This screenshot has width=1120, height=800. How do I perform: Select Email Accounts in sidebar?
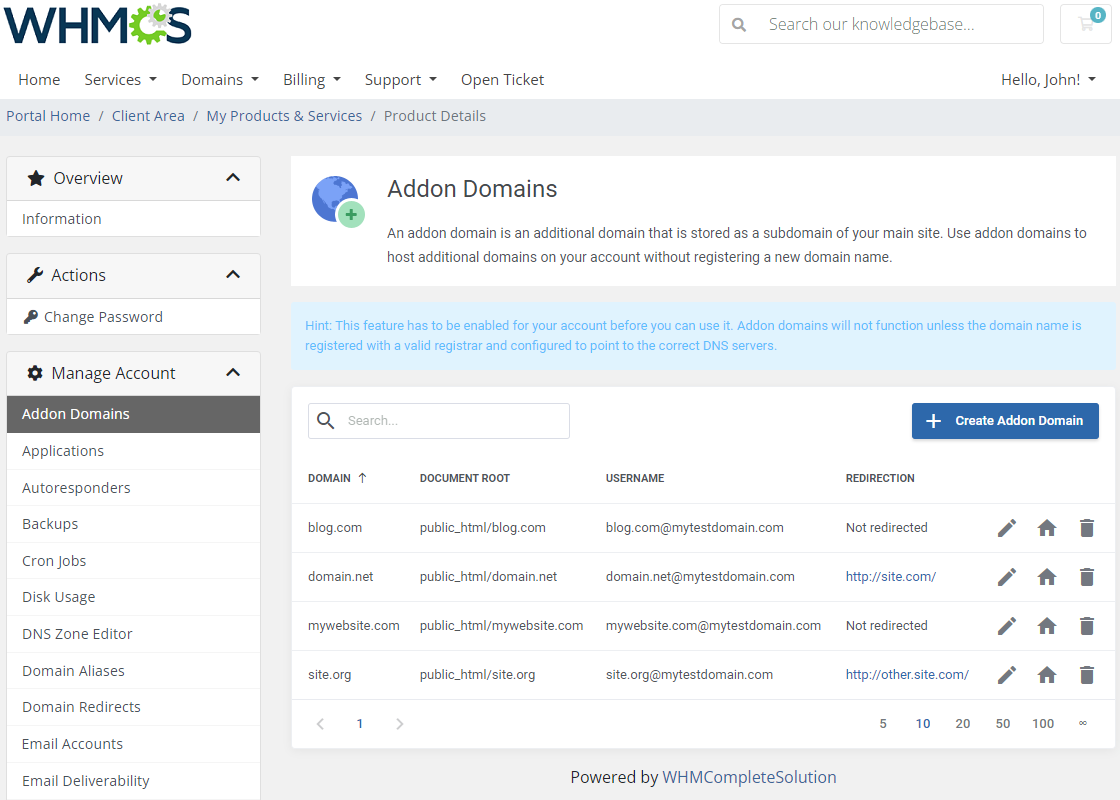[134, 744]
